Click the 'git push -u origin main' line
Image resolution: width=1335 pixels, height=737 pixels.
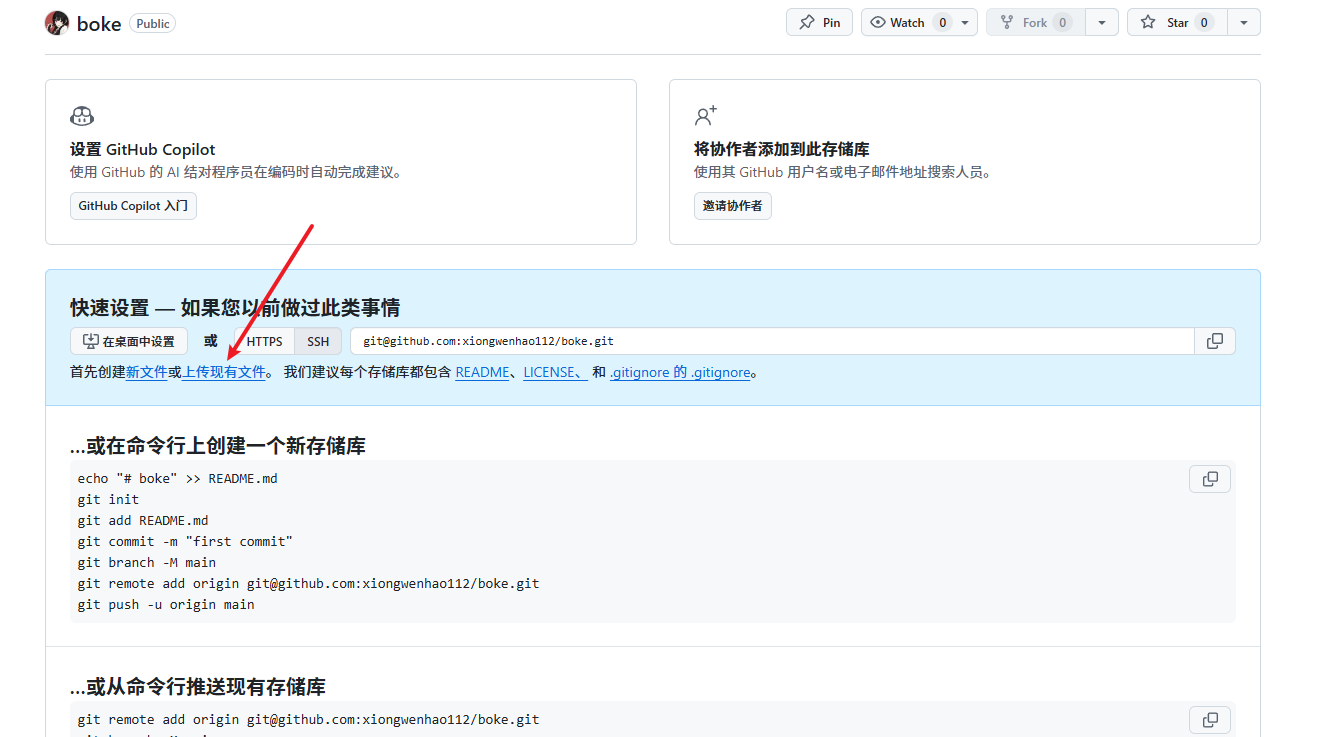[x=166, y=604]
